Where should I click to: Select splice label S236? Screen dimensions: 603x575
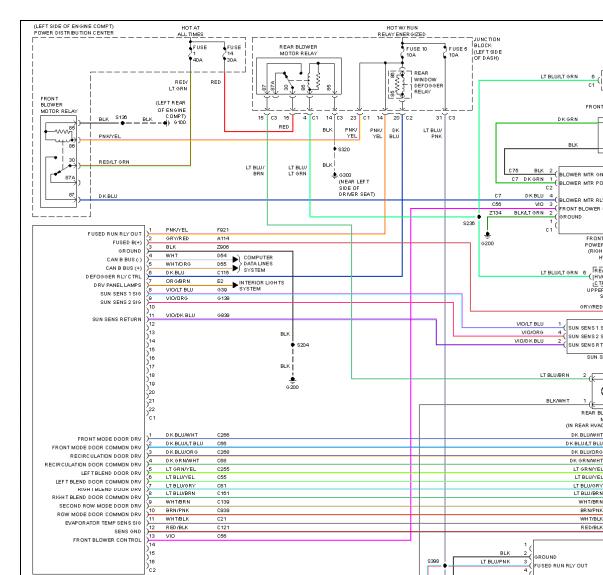click(x=468, y=223)
